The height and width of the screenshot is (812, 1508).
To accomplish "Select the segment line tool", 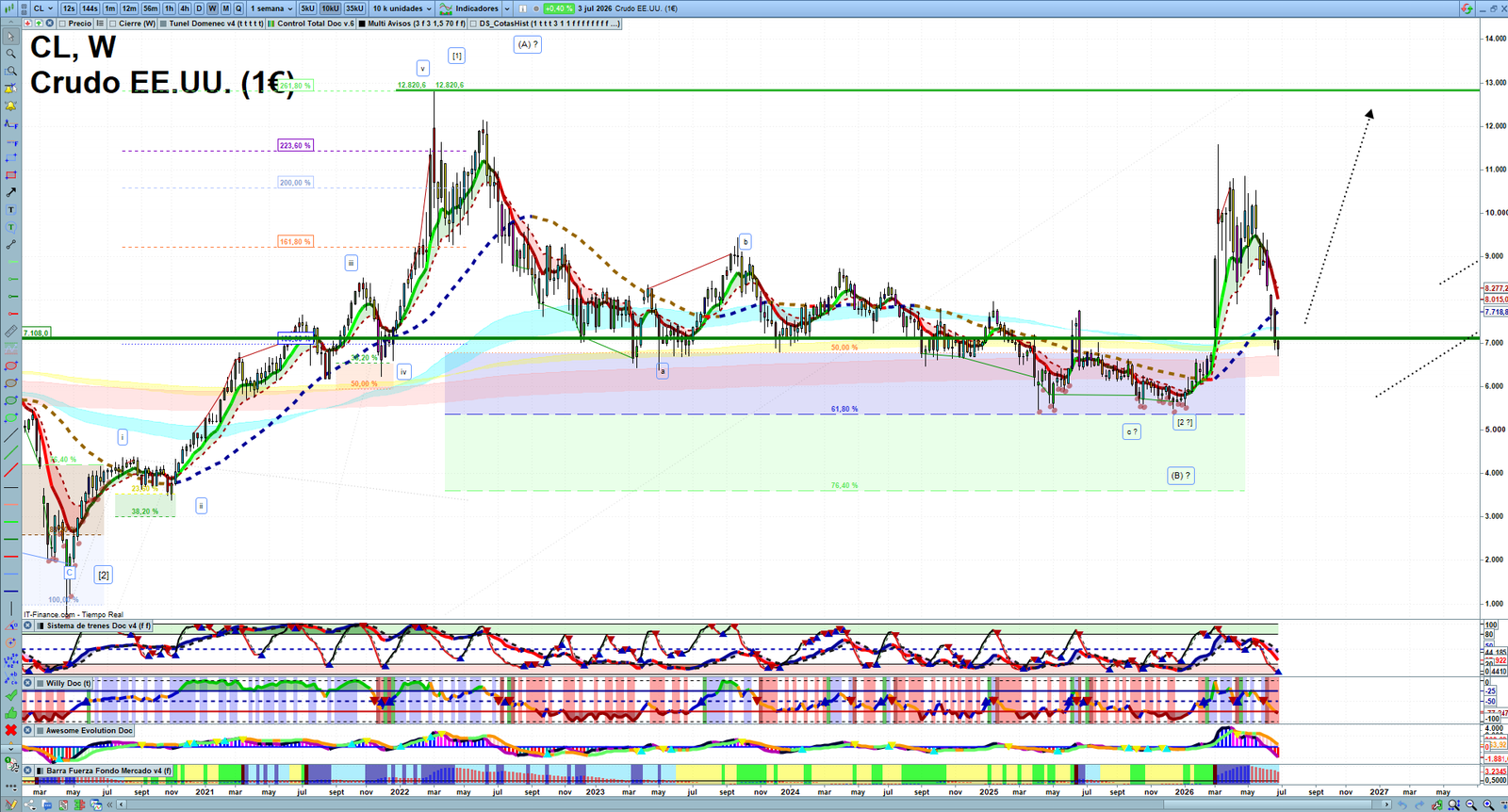I will (11, 245).
